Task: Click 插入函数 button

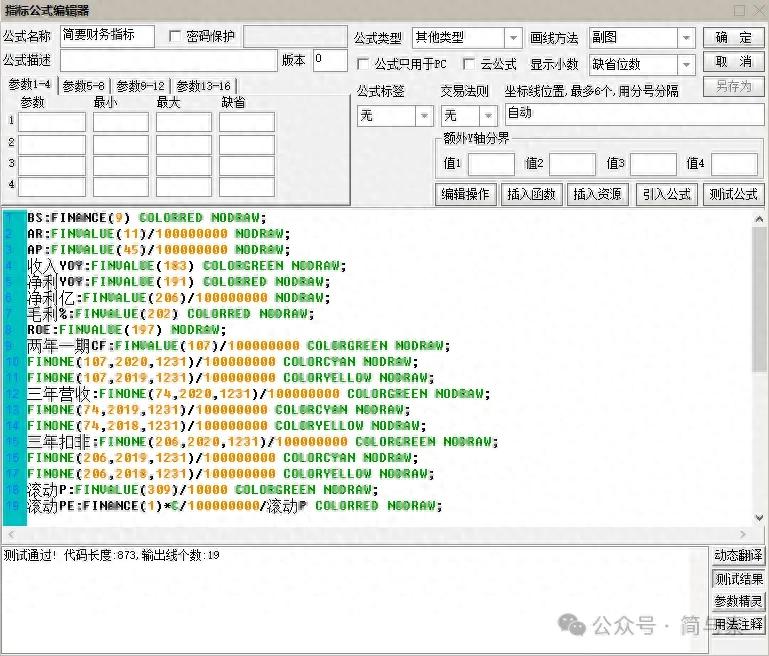Action: coord(531,194)
